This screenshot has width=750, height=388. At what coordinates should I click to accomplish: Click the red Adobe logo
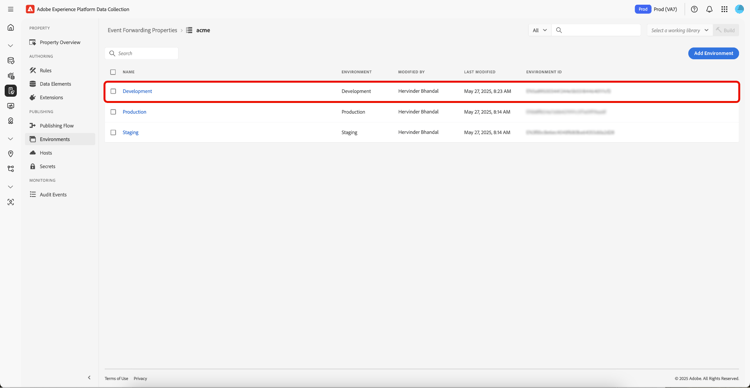tap(30, 9)
